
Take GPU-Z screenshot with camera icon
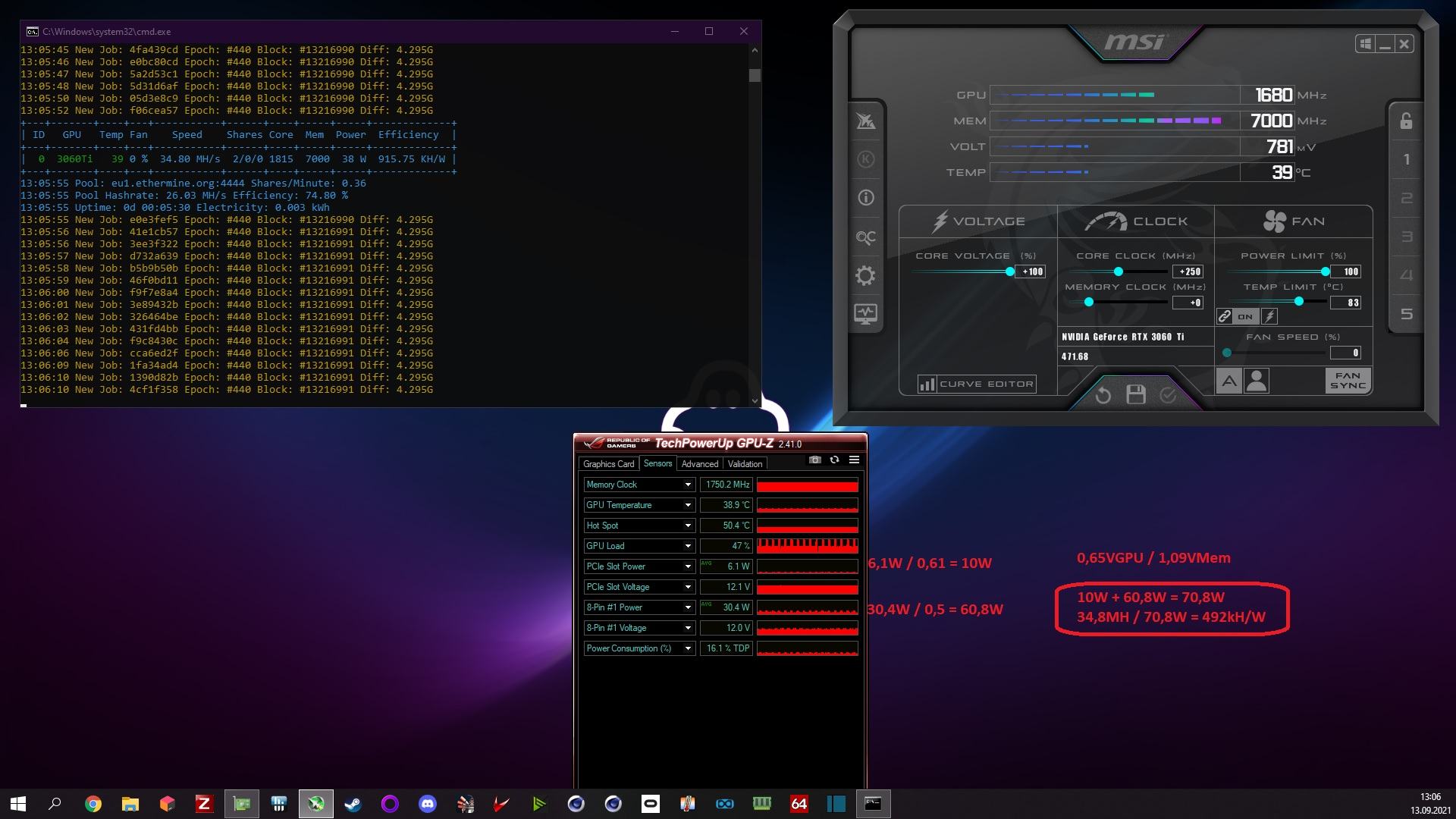tap(815, 460)
